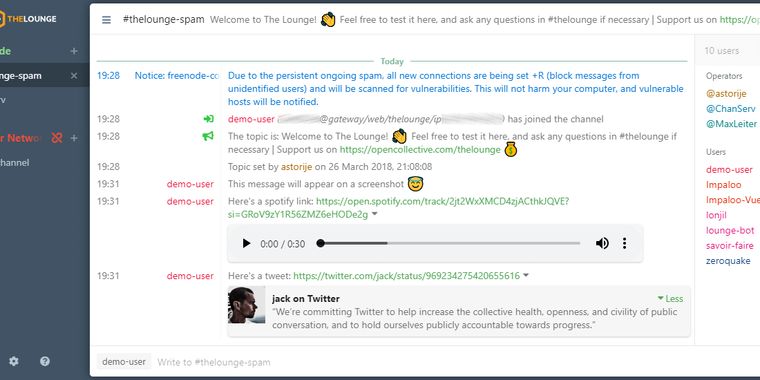Open jack's avatar thumbnail in tweet
This screenshot has width=760, height=380.
click(247, 305)
